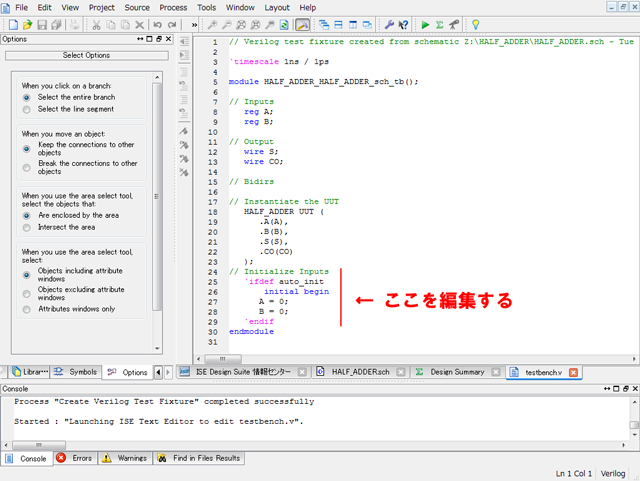Click the editor horizontal scrollbar thumb
This screenshot has width=640, height=481.
pyautogui.click(x=223, y=359)
